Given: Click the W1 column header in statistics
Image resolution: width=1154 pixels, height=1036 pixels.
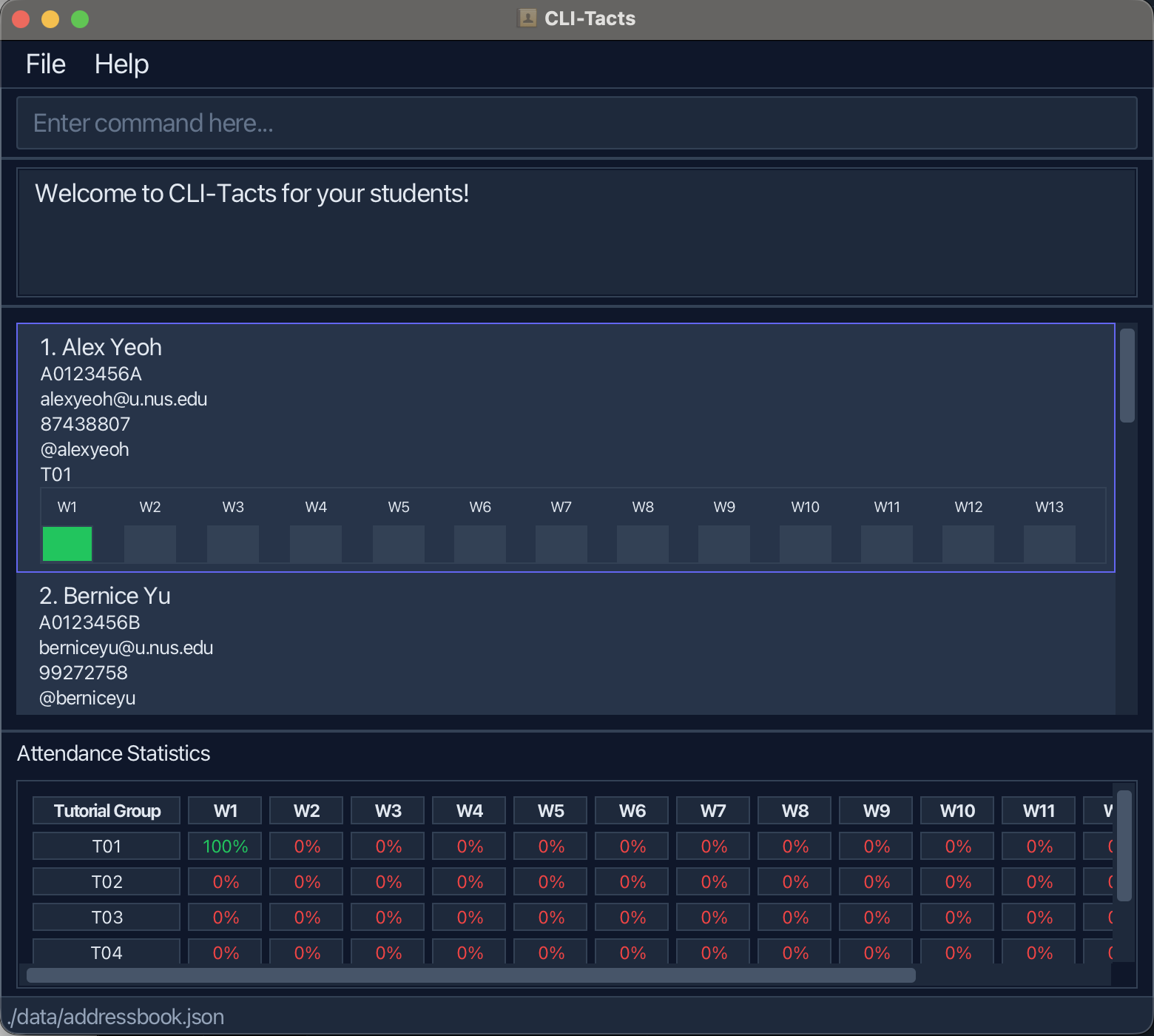Looking at the screenshot, I should point(225,811).
